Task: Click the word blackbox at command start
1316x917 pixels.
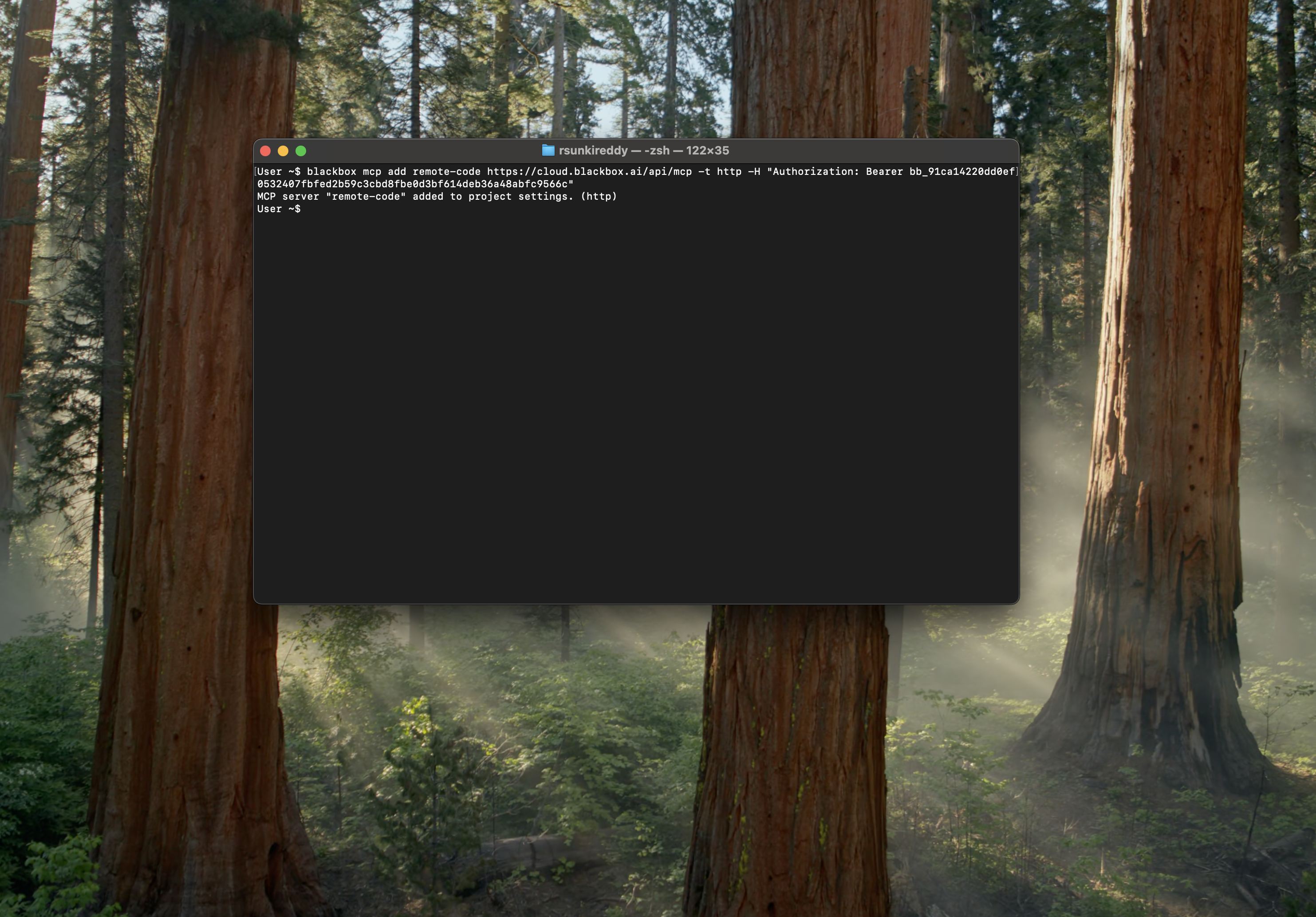Action: tap(331, 171)
